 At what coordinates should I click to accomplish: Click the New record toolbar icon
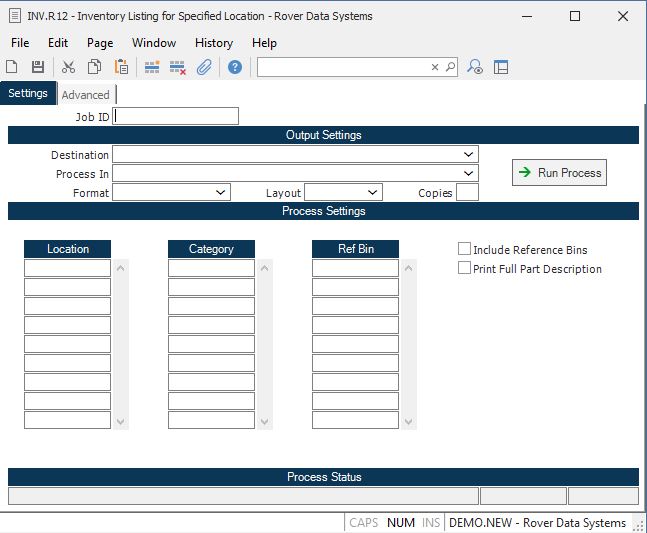tap(12, 67)
